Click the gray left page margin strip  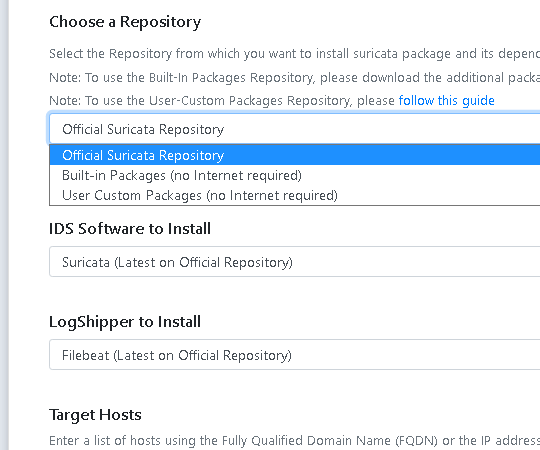[4, 225]
